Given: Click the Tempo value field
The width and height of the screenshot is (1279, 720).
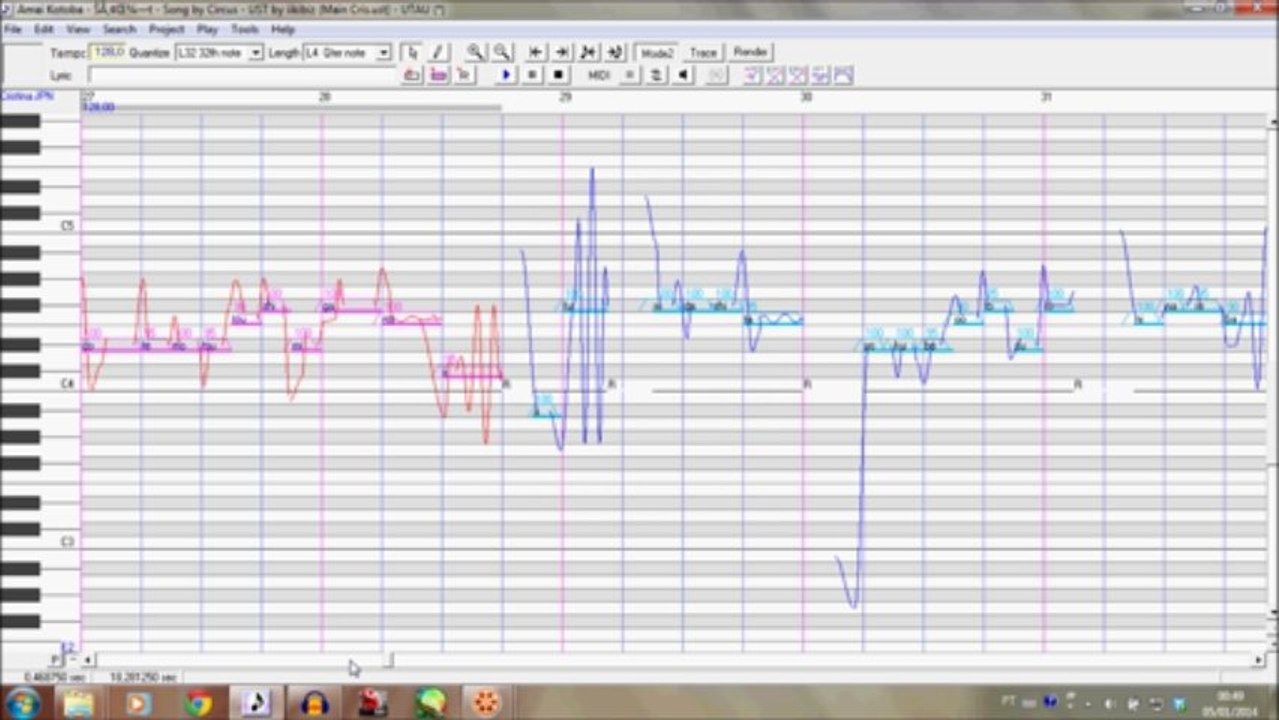Looking at the screenshot, I should tap(107, 52).
